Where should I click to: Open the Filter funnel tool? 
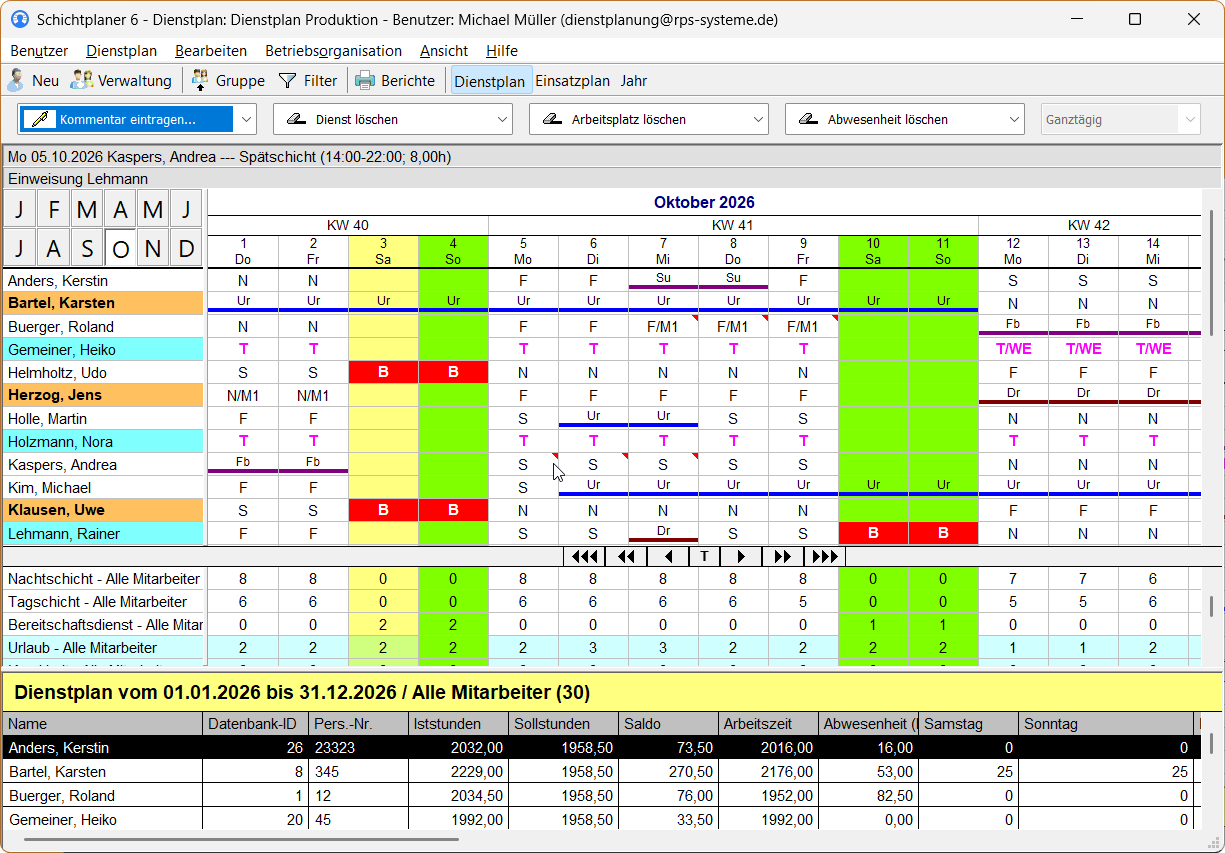click(288, 81)
